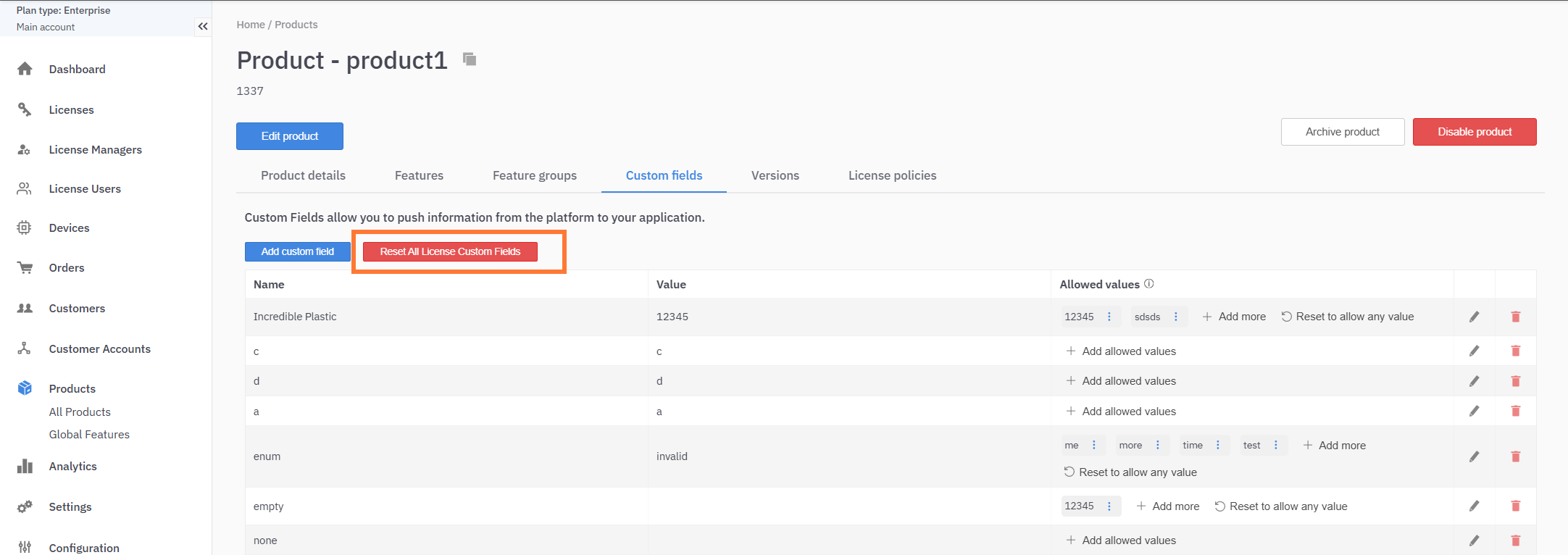Open Dashboard from the home icon
Screen dimensions: 1568x555
click(25, 69)
